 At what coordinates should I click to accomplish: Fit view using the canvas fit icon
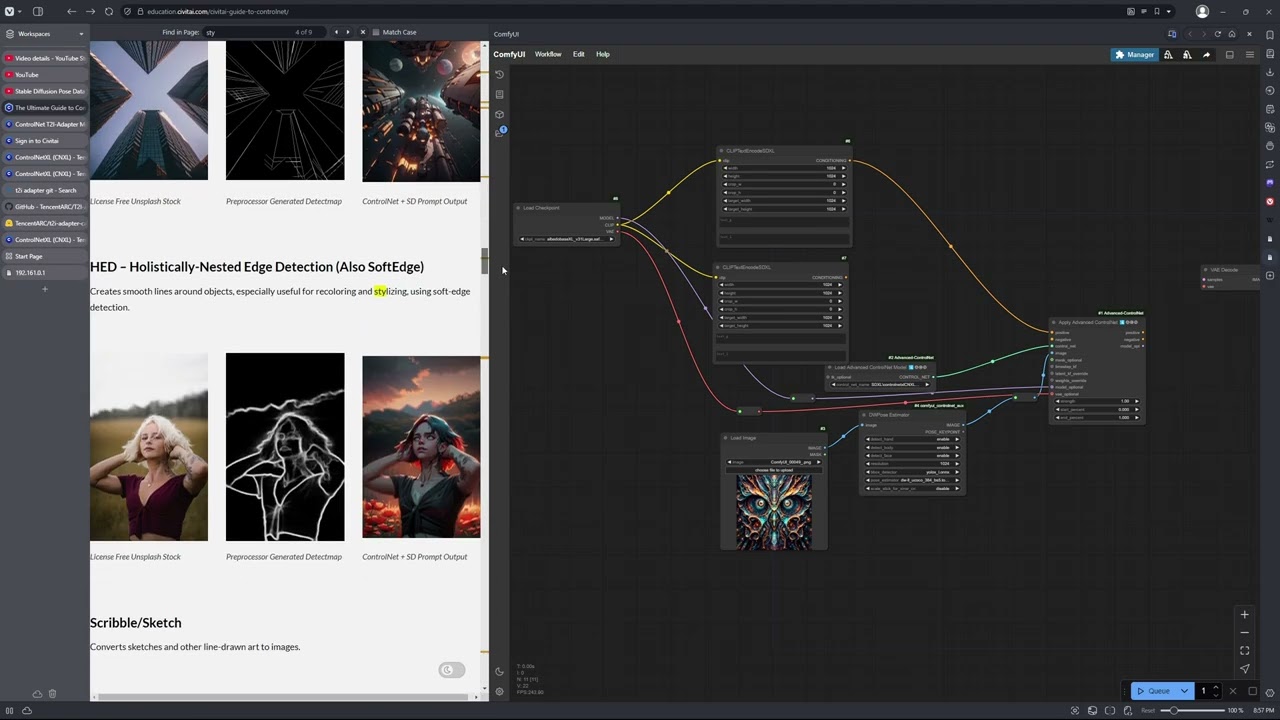pyautogui.click(x=1244, y=651)
